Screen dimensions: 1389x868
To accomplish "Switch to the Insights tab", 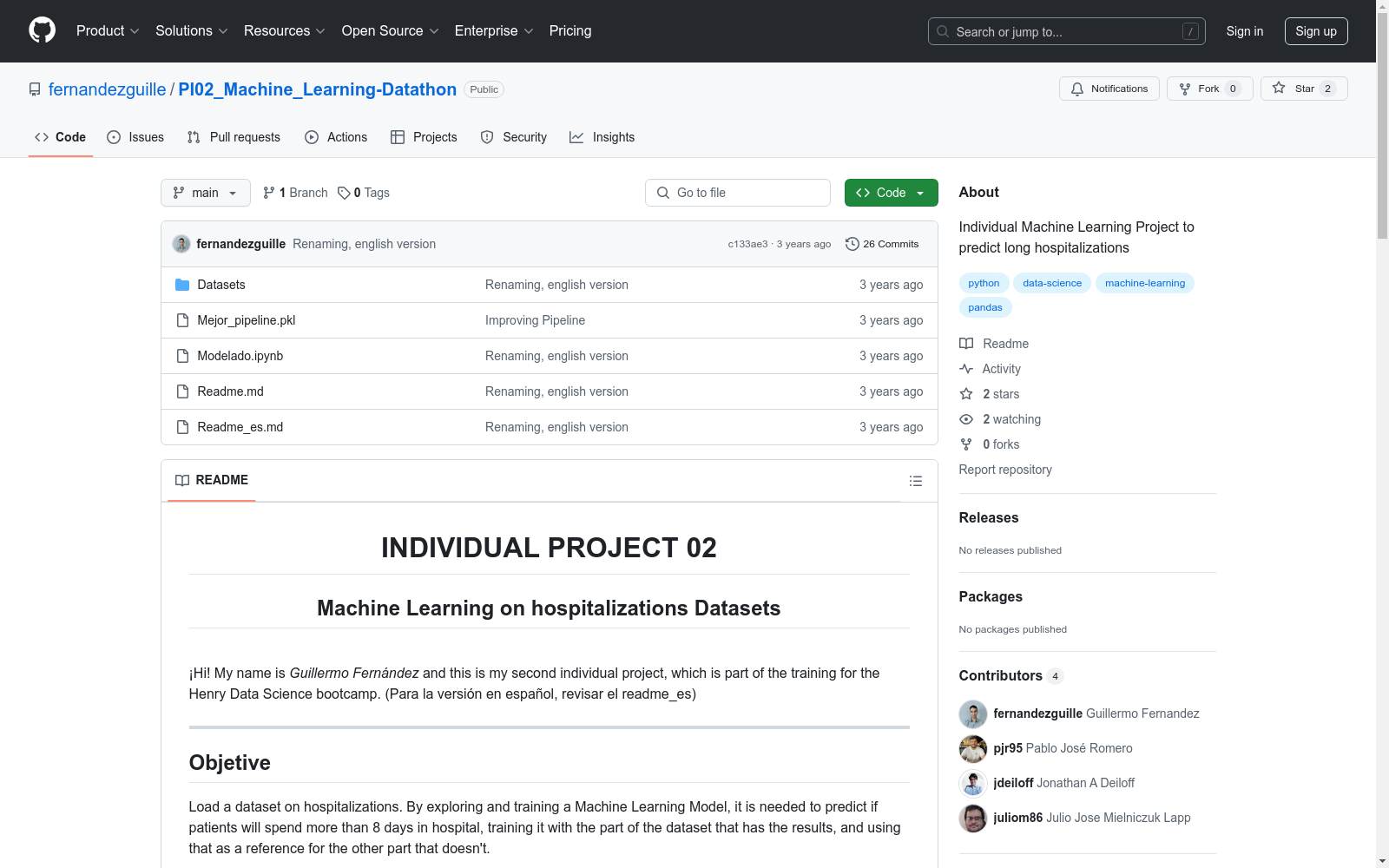I will point(602,137).
